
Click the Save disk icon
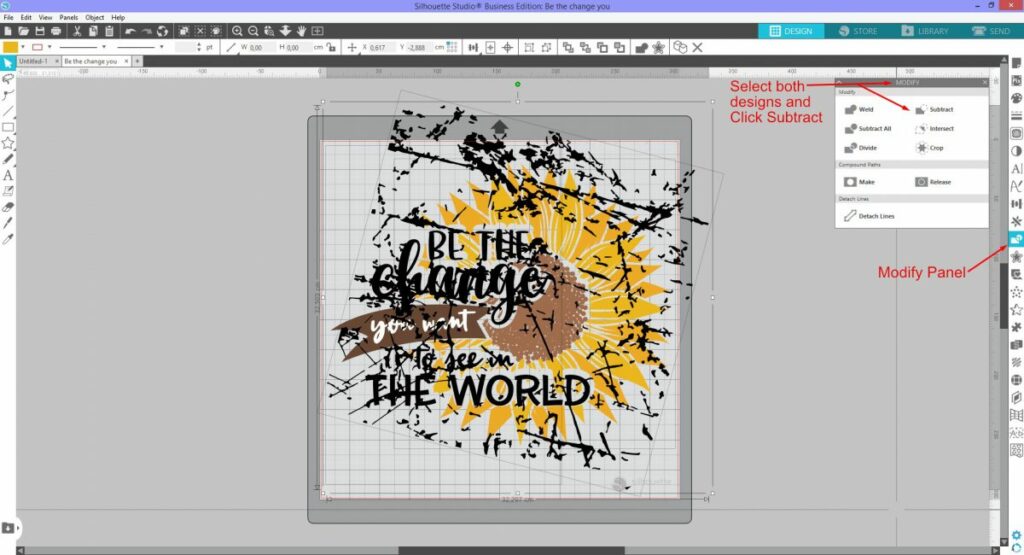38,32
